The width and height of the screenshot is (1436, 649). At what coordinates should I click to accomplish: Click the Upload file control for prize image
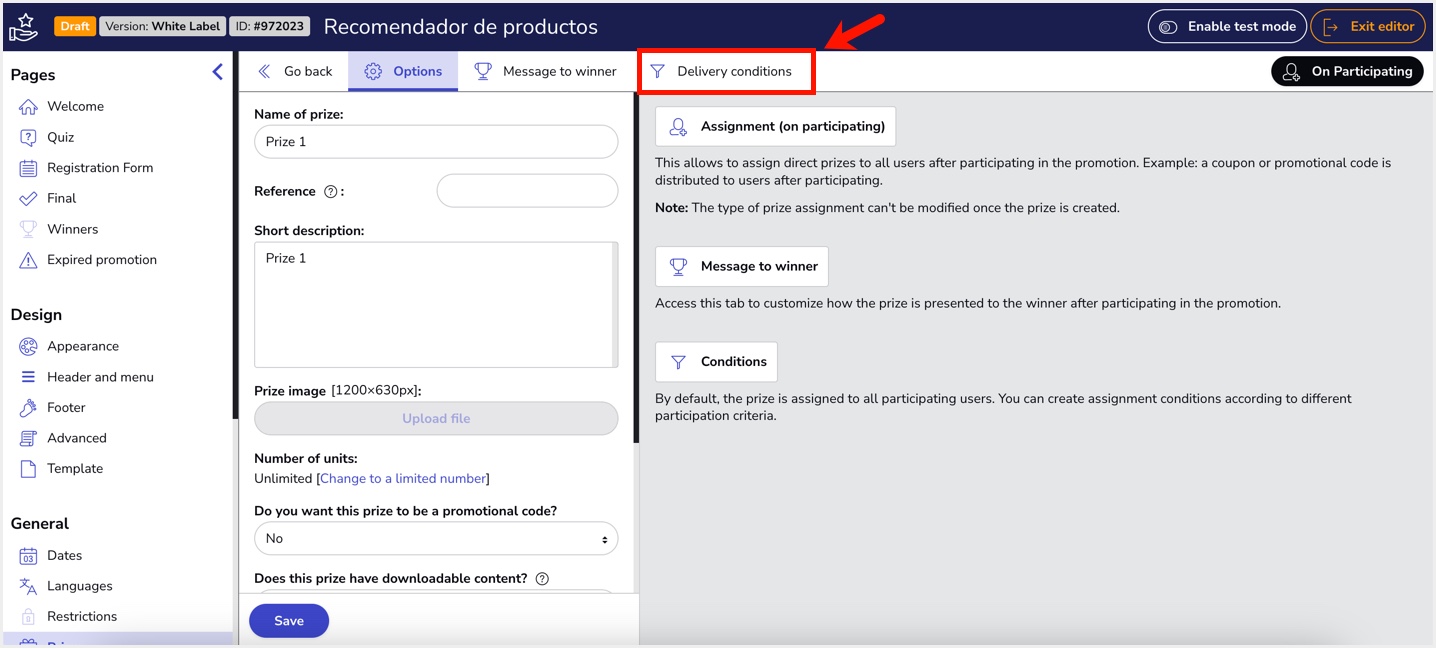pyautogui.click(x=435, y=418)
